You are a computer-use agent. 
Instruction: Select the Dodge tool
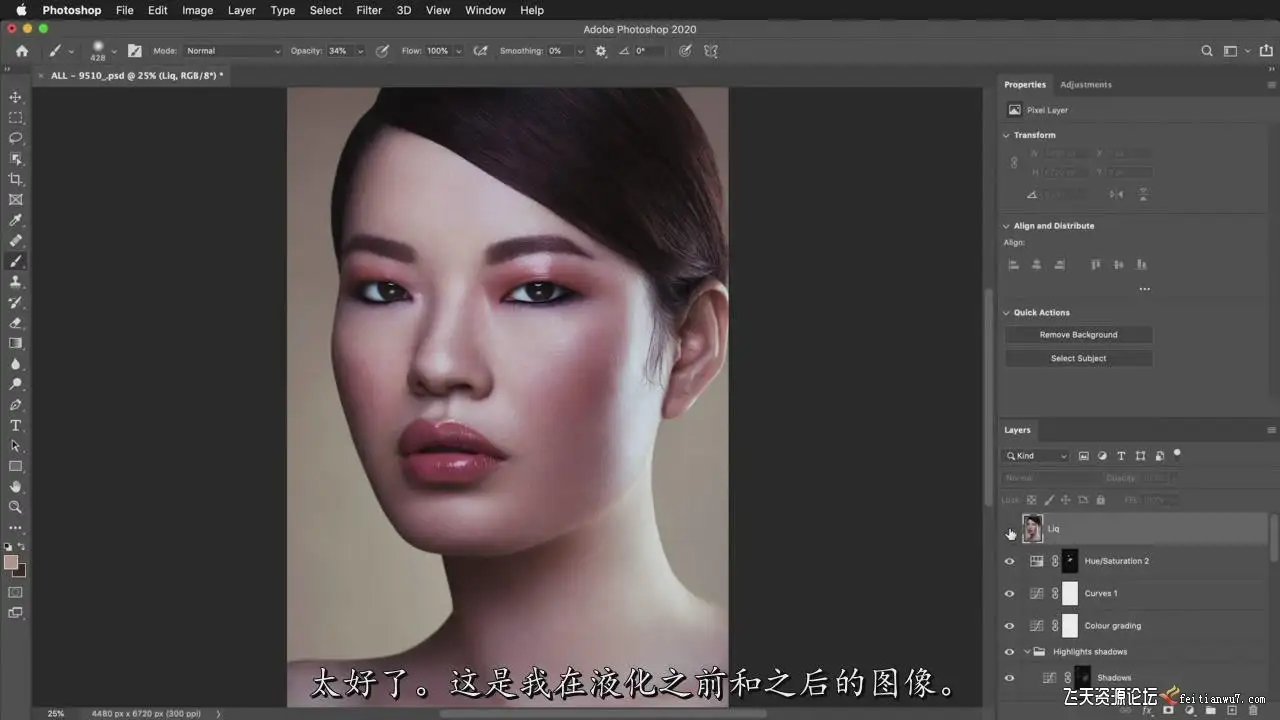pos(15,384)
